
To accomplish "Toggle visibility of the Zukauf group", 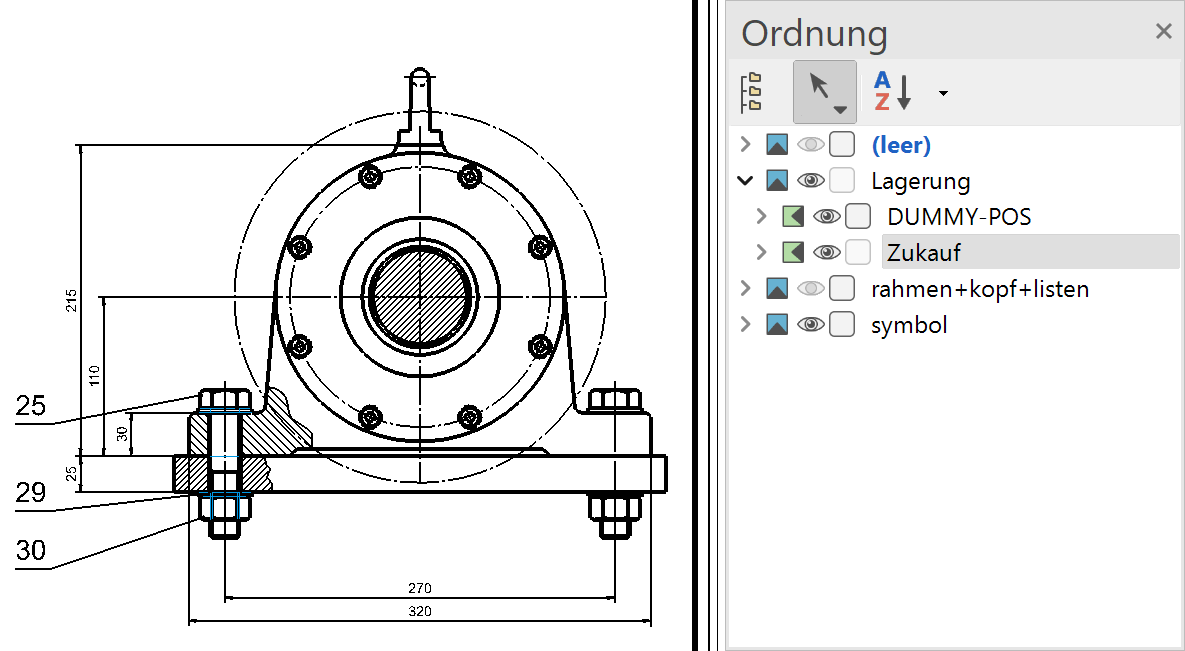I will click(x=826, y=253).
